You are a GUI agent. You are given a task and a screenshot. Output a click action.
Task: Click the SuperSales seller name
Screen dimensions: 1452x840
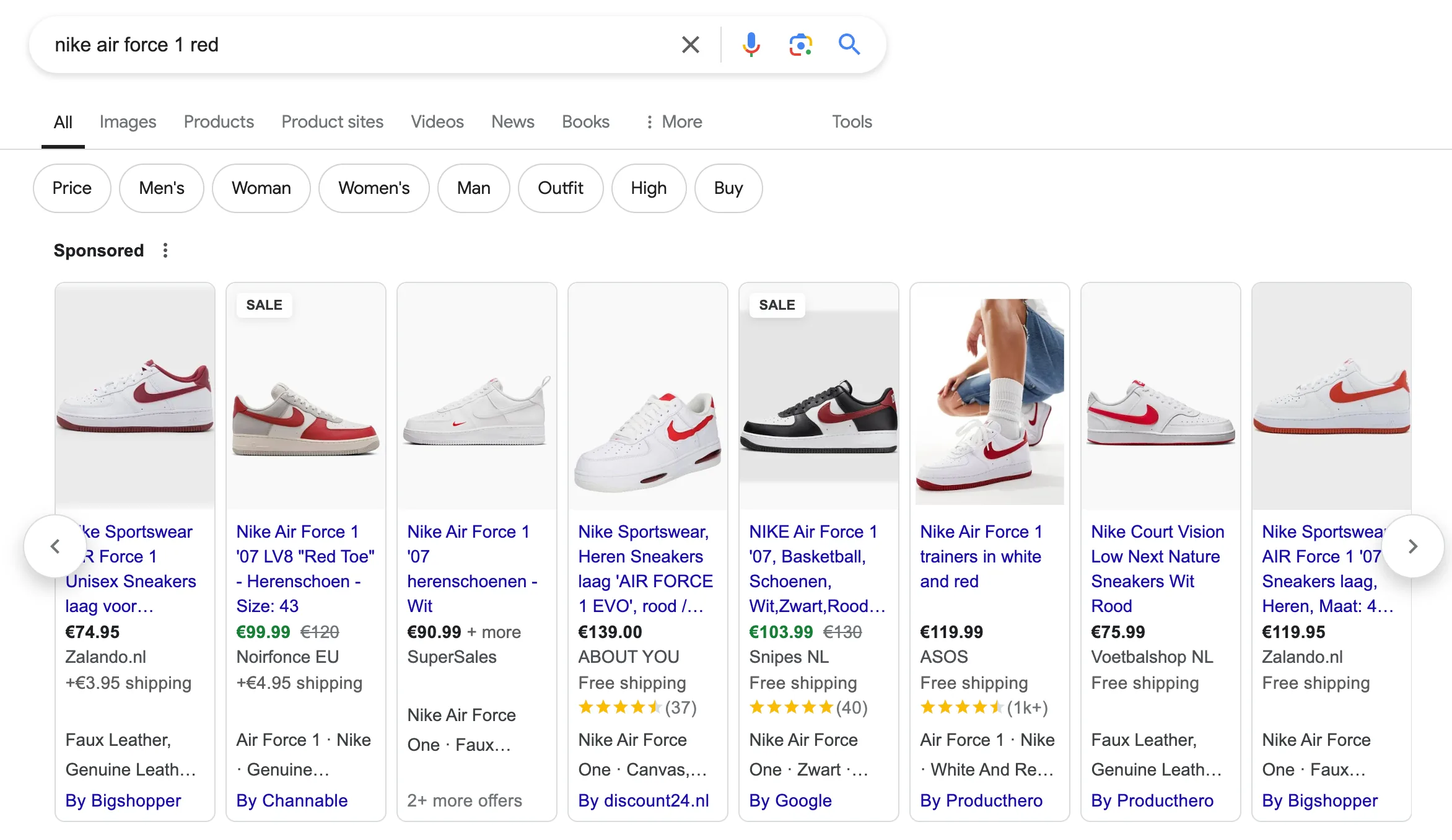[x=452, y=657]
